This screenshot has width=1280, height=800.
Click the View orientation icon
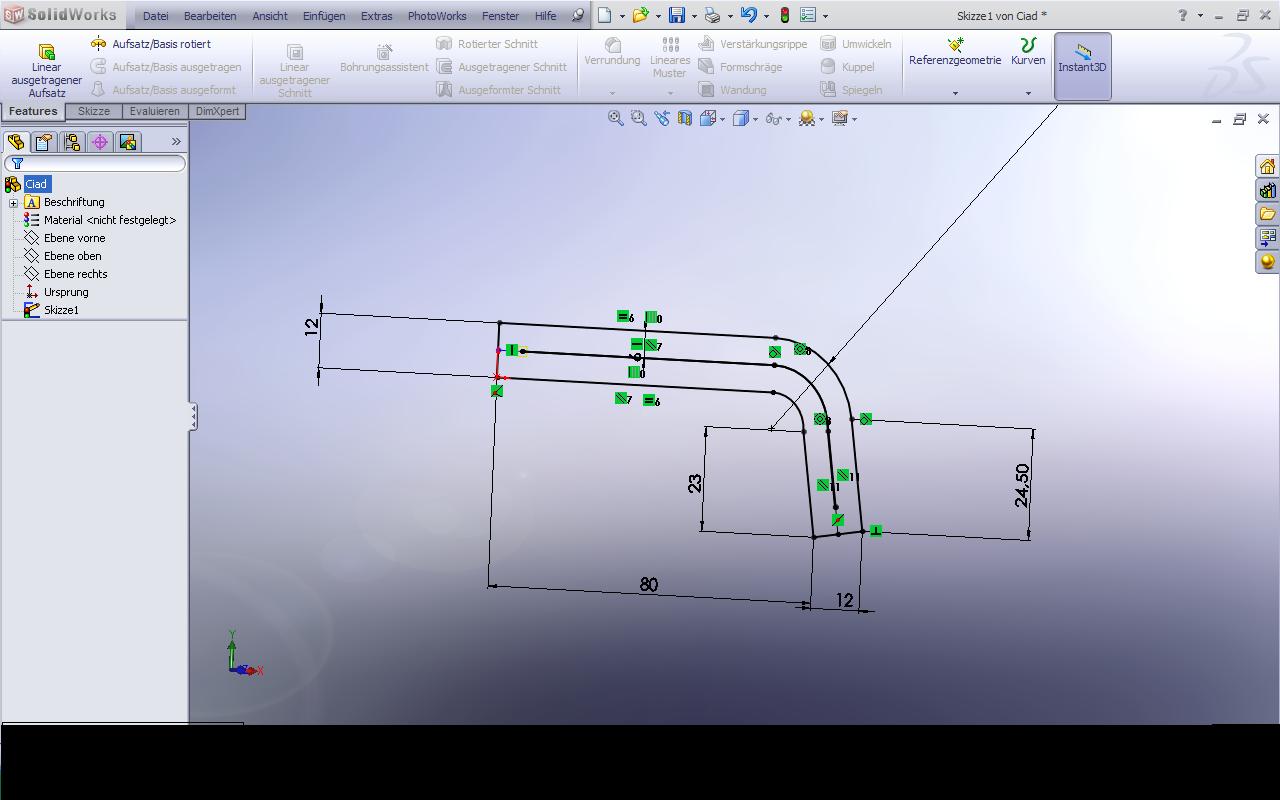[708, 118]
